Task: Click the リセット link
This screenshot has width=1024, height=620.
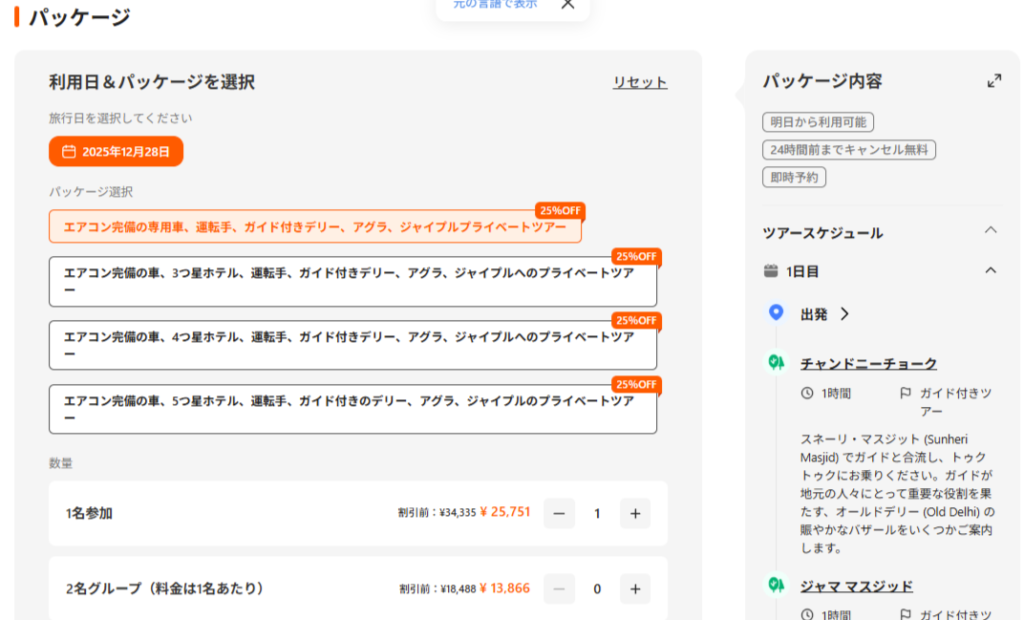Action: click(640, 82)
